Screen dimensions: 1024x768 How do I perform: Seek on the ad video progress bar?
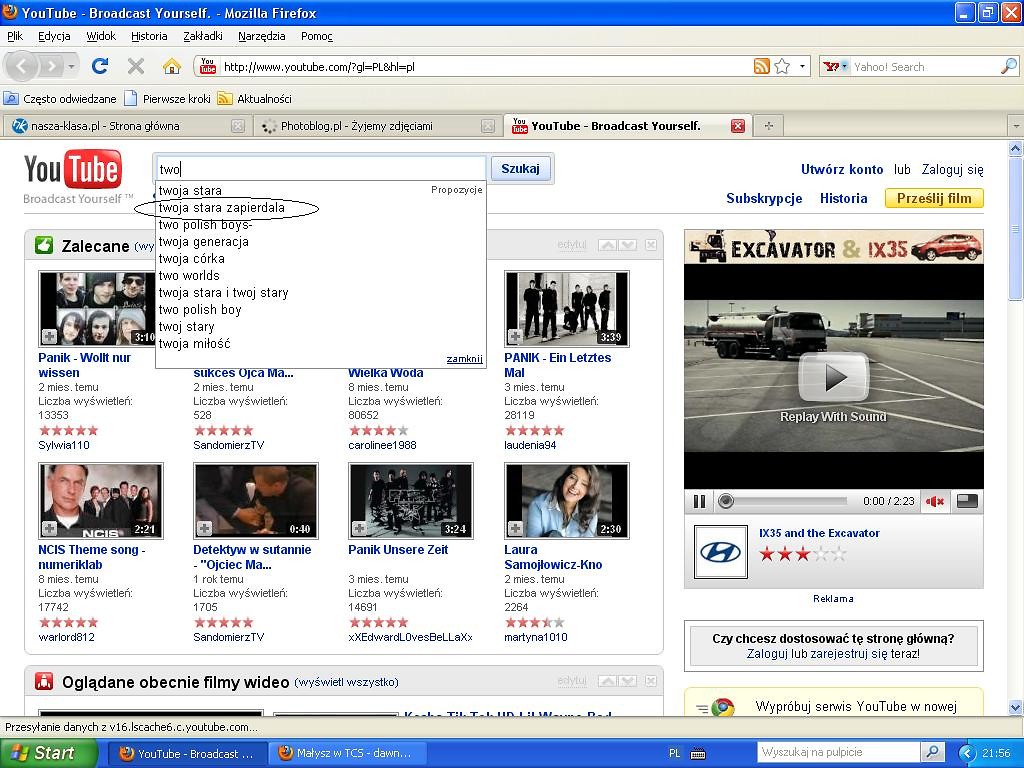[x=786, y=502]
